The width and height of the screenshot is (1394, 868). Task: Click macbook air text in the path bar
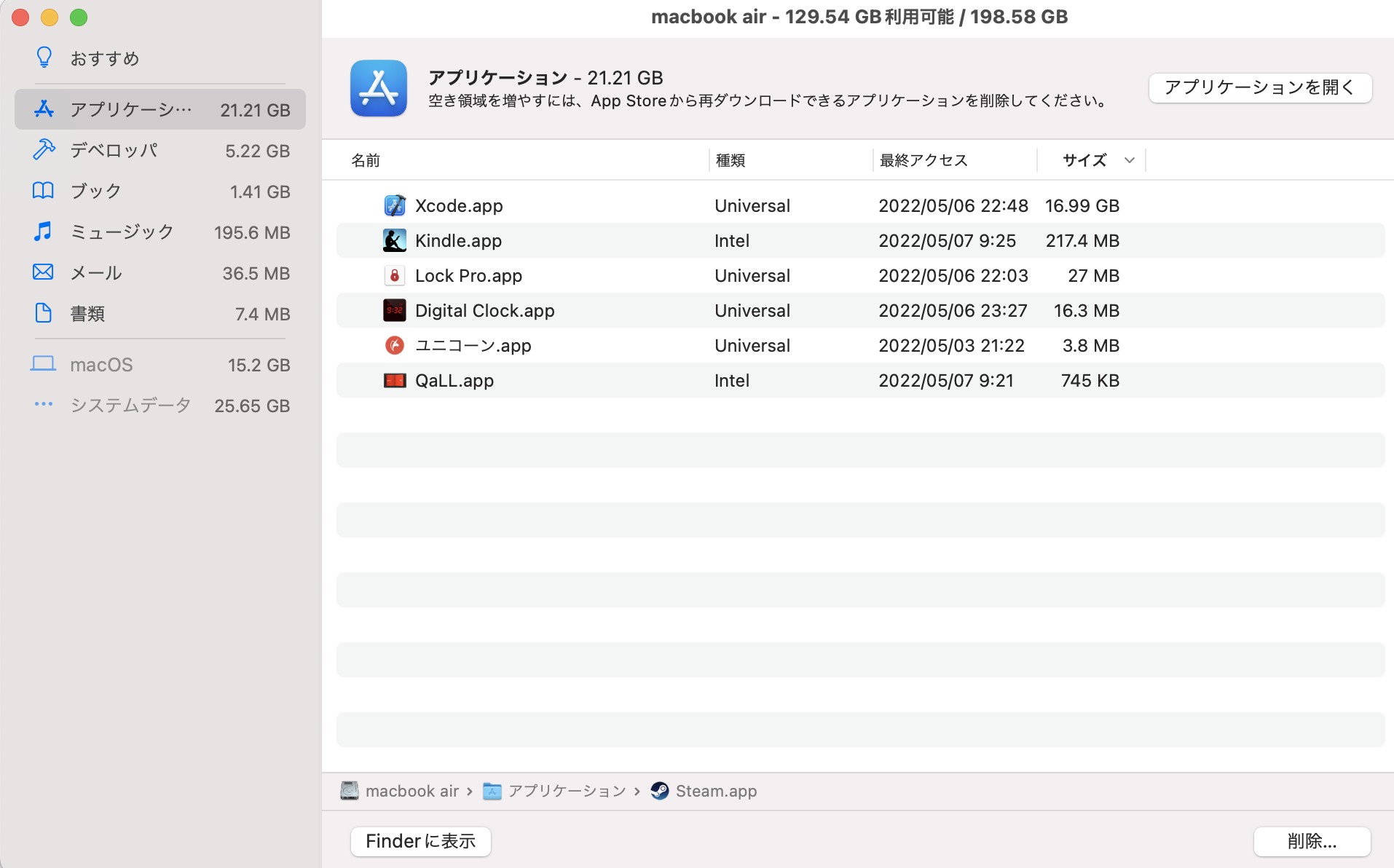(412, 792)
